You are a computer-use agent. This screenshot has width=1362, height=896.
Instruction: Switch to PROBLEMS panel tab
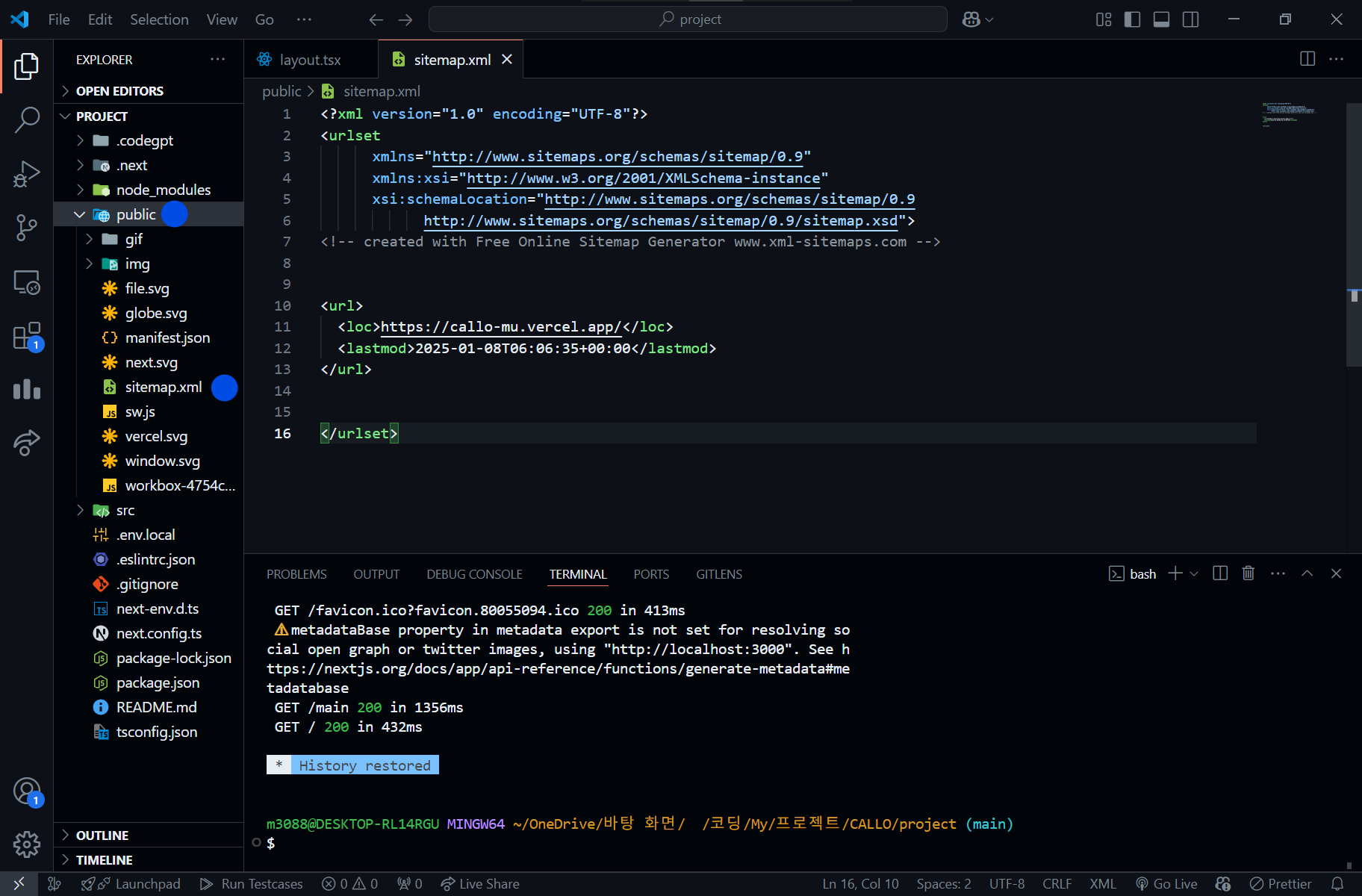pyautogui.click(x=296, y=574)
